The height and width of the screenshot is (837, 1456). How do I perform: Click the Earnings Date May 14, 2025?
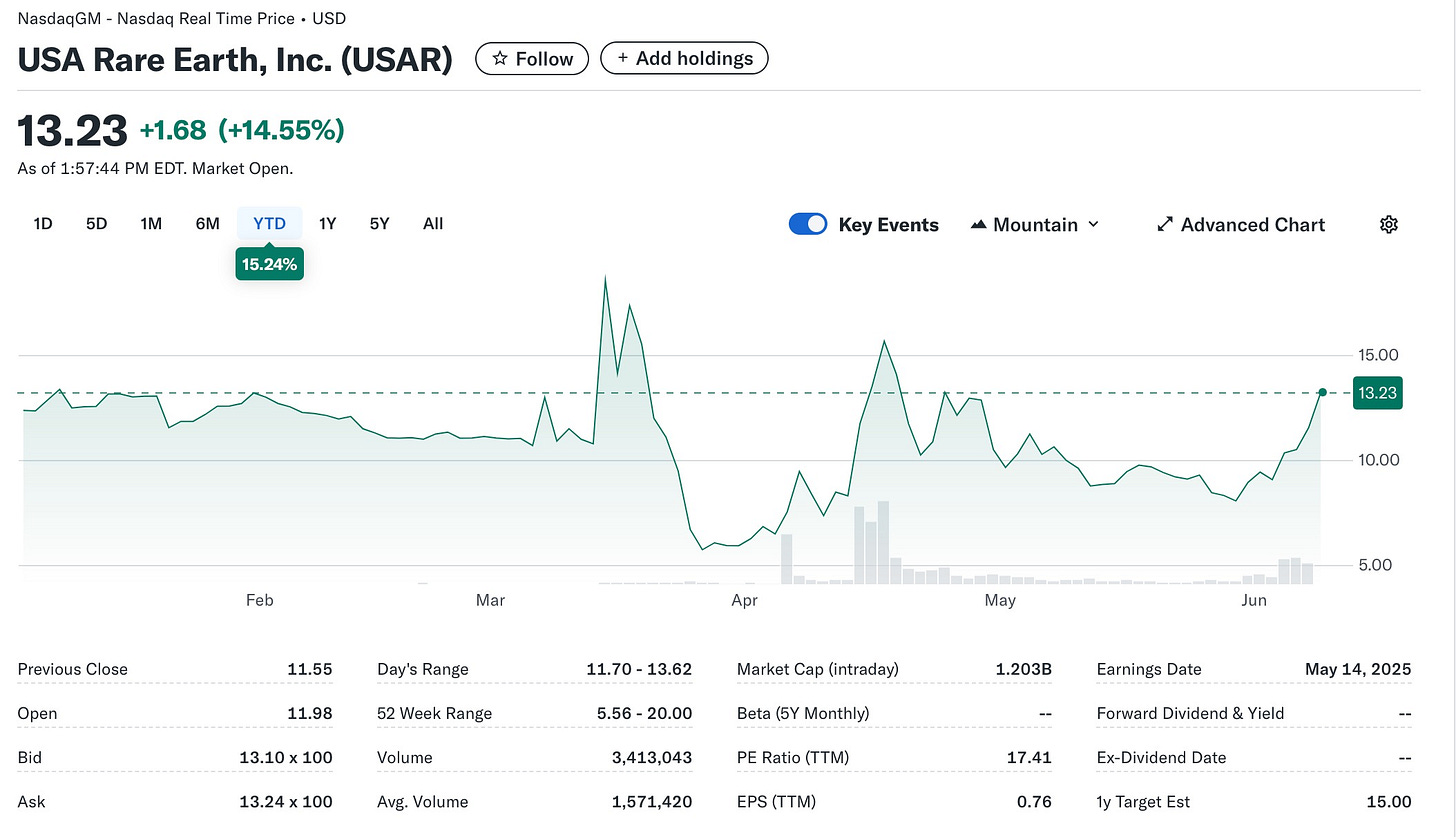(x=1358, y=670)
